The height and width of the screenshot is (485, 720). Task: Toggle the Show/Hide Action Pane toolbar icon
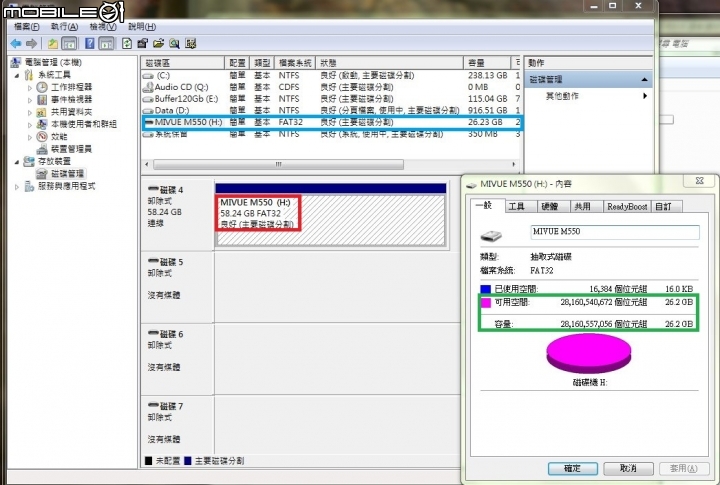[x=106, y=44]
